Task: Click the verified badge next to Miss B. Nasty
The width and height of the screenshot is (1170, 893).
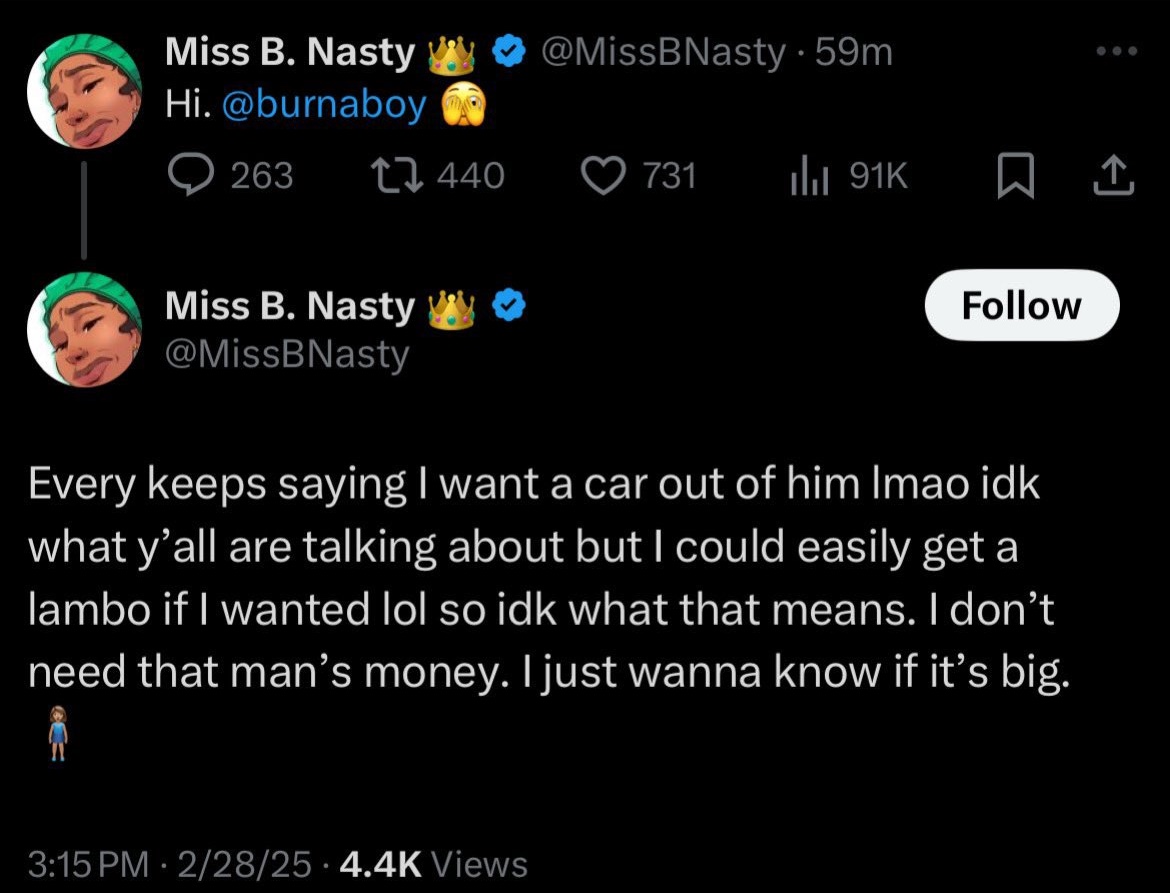Action: point(509,50)
